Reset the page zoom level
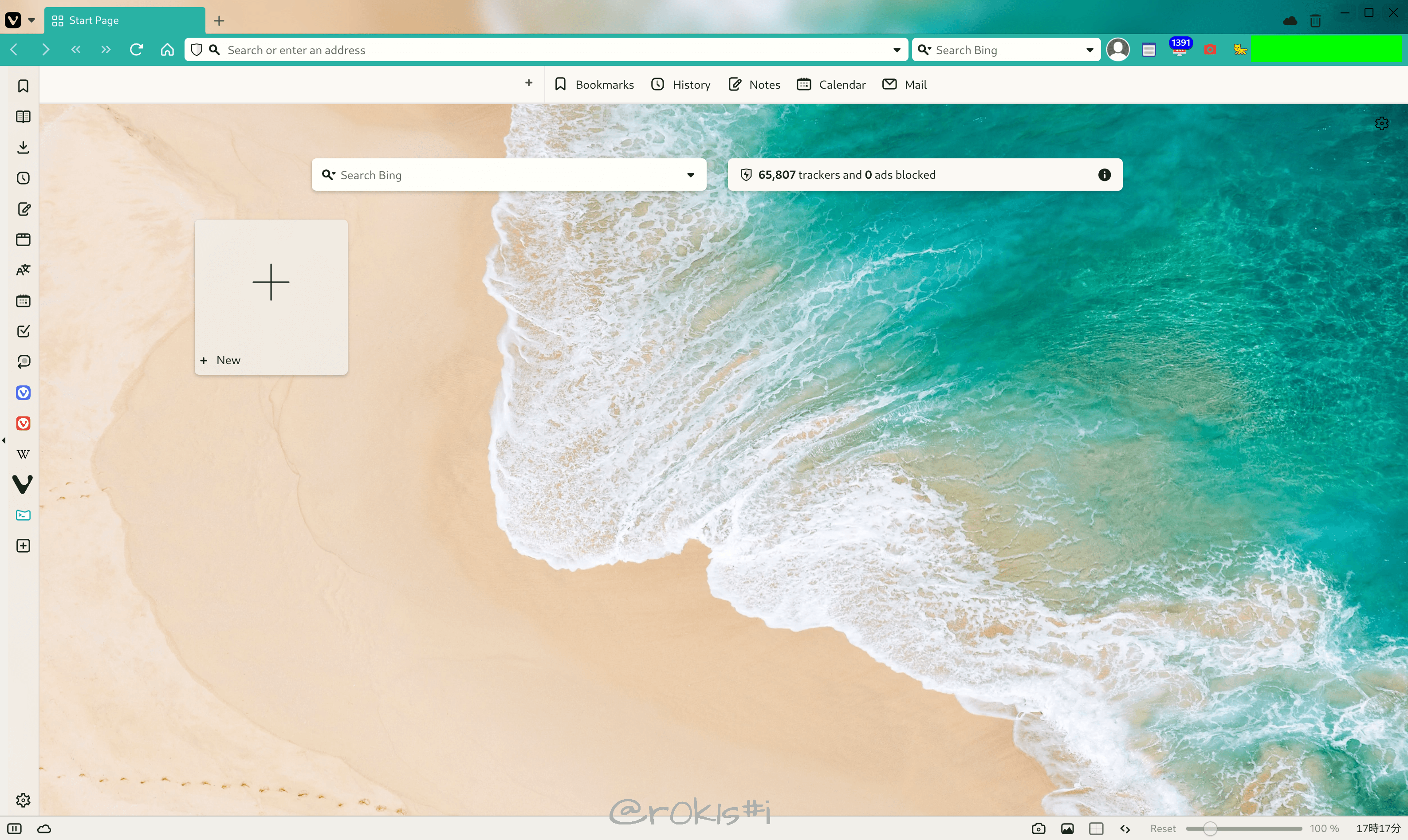The image size is (1408, 840). pyautogui.click(x=1163, y=828)
